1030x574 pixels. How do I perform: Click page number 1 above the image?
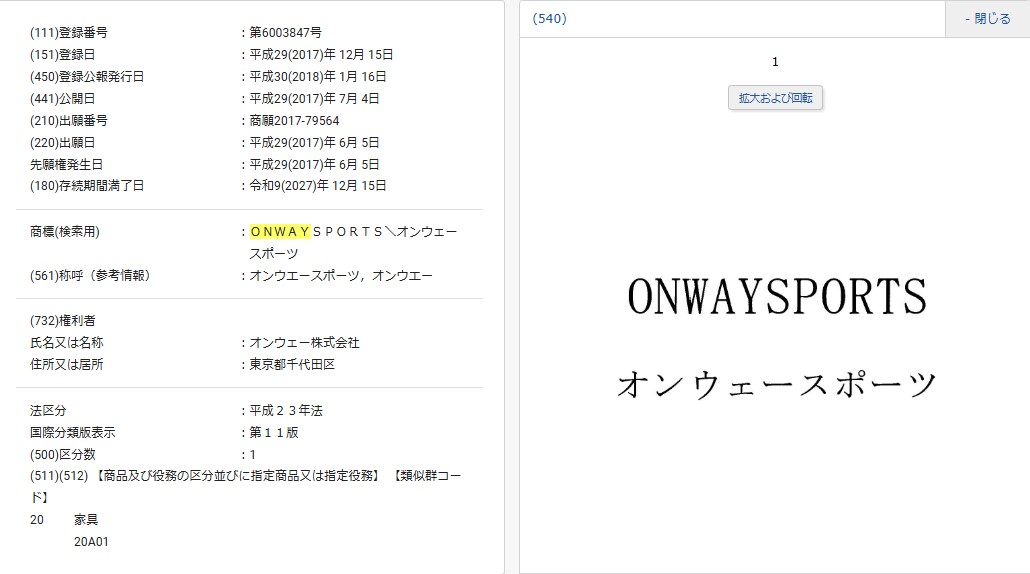pos(775,62)
